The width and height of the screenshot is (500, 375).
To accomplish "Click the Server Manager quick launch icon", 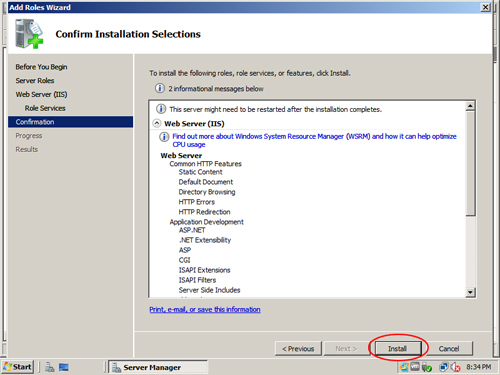I will (x=50, y=367).
